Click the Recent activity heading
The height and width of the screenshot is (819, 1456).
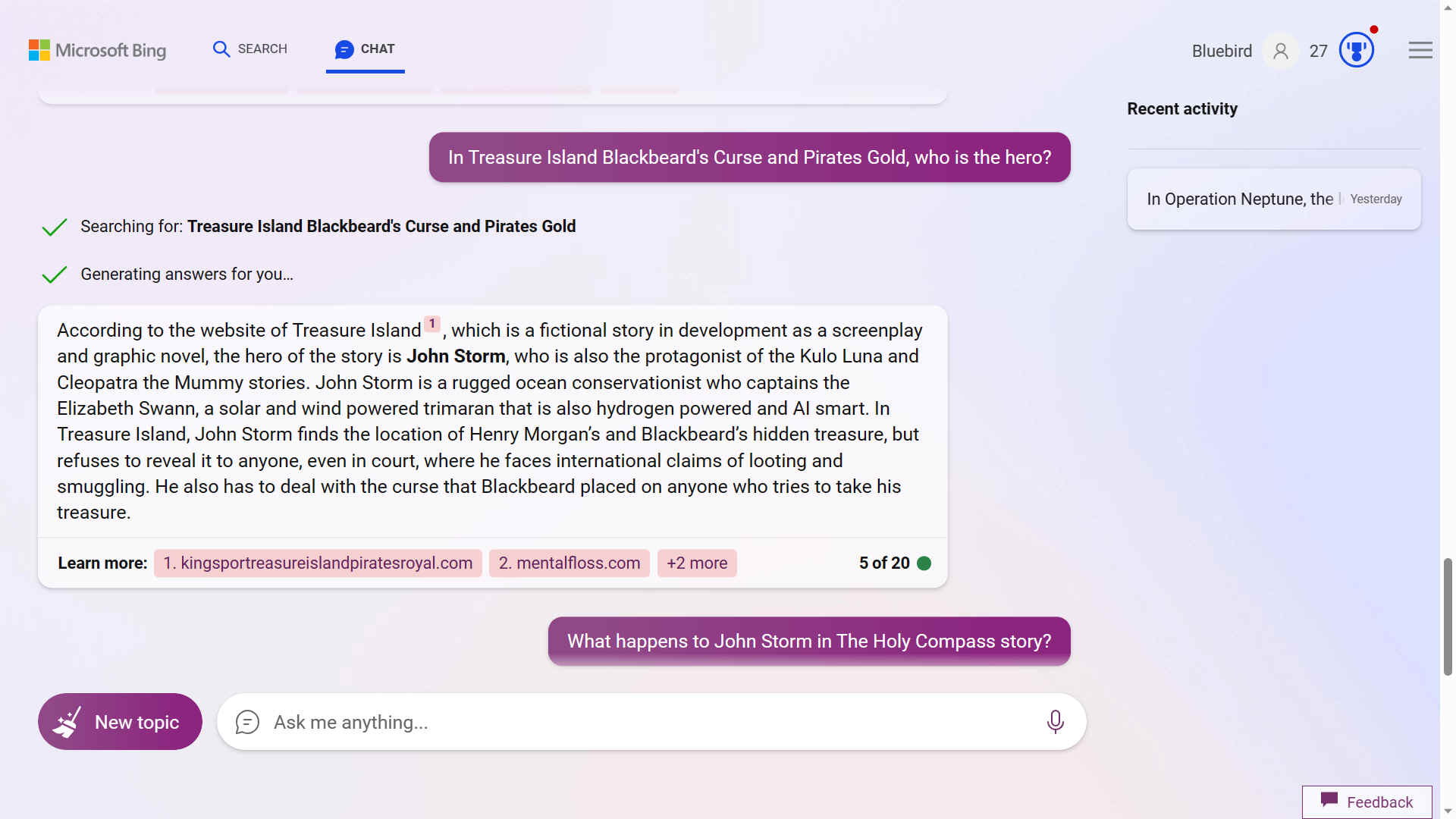(x=1181, y=108)
